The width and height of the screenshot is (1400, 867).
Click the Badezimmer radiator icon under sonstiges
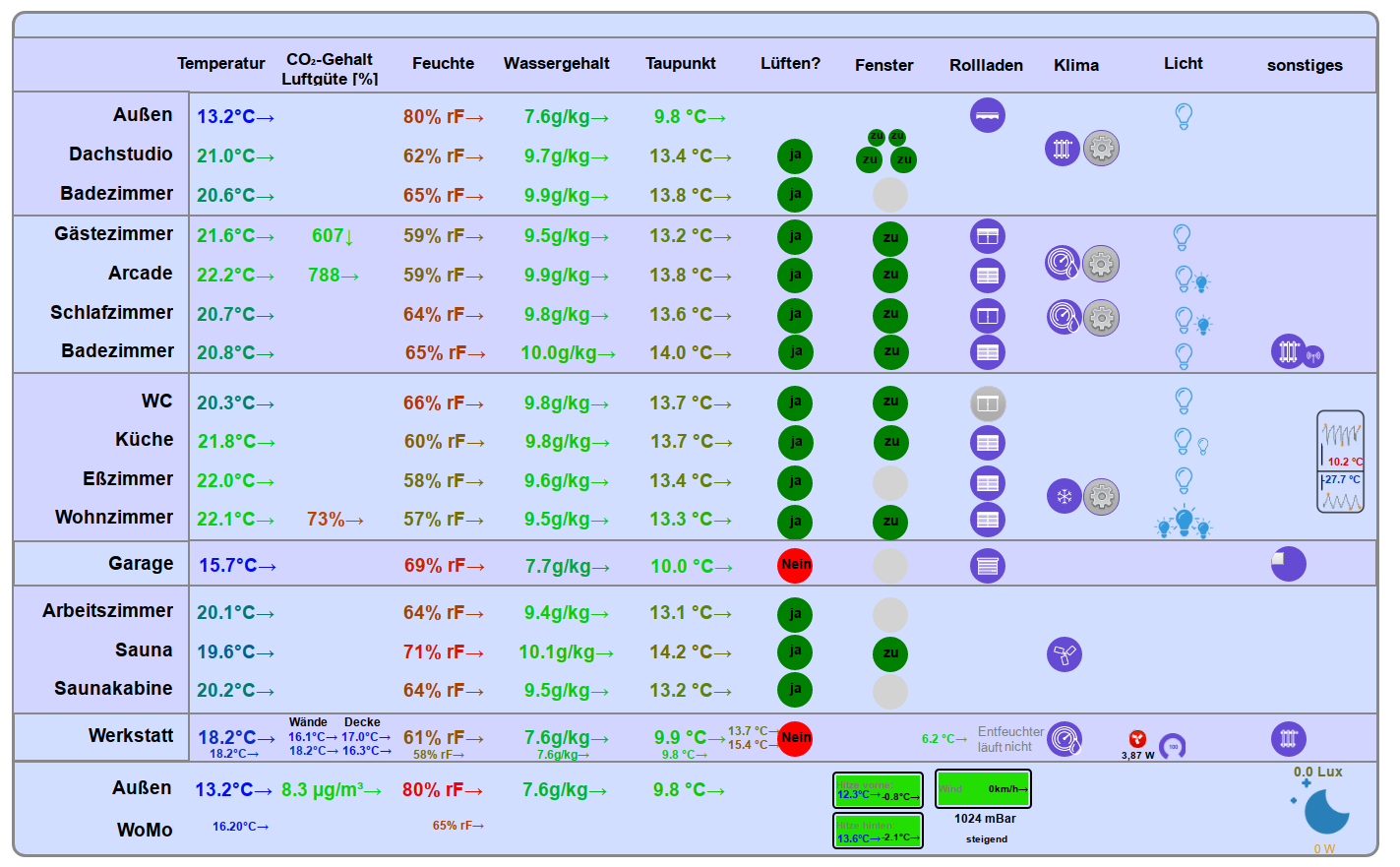point(1288,351)
